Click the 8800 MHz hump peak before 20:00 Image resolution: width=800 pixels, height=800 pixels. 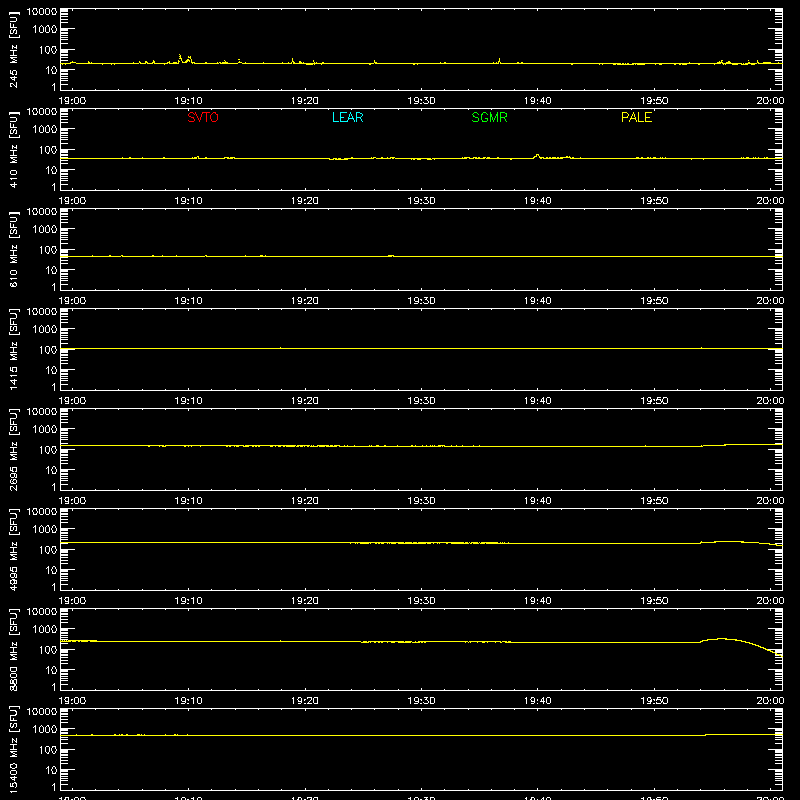(721, 638)
